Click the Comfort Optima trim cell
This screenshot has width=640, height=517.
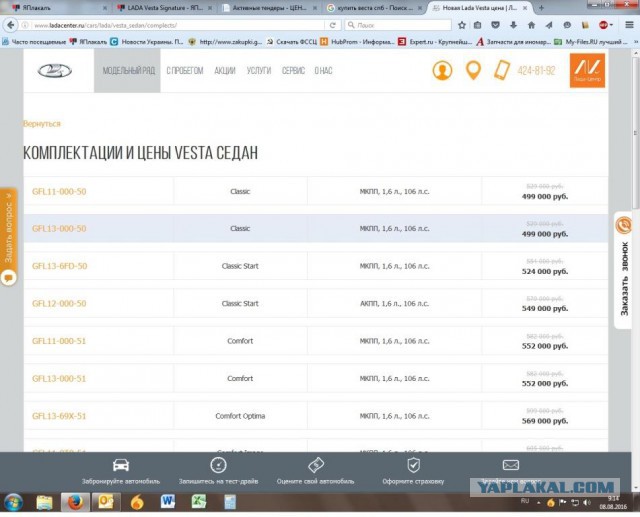[240, 416]
